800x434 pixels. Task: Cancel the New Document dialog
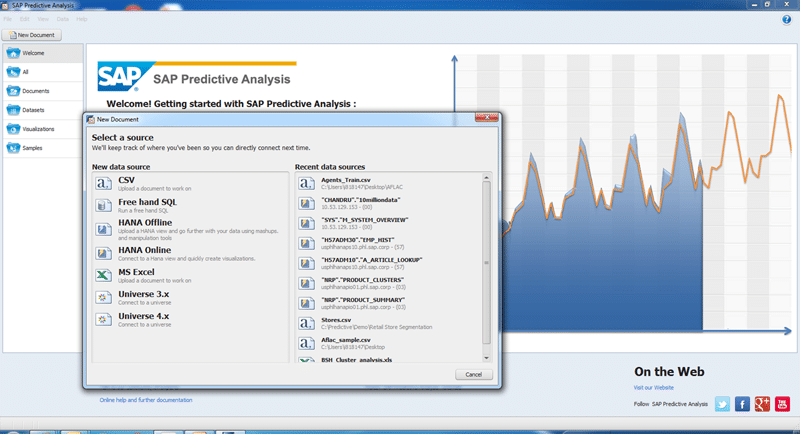(x=473, y=374)
